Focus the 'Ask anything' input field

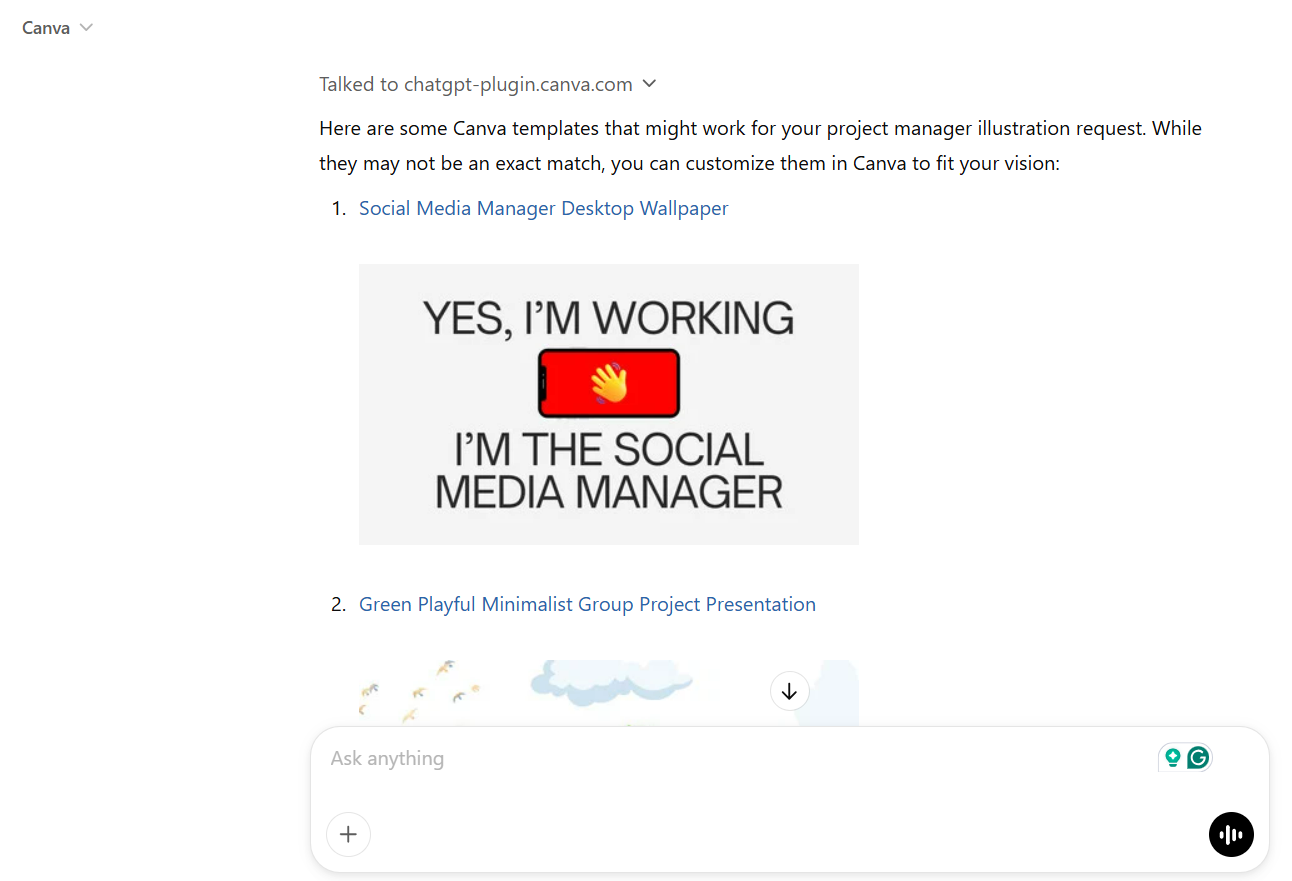click(x=740, y=758)
